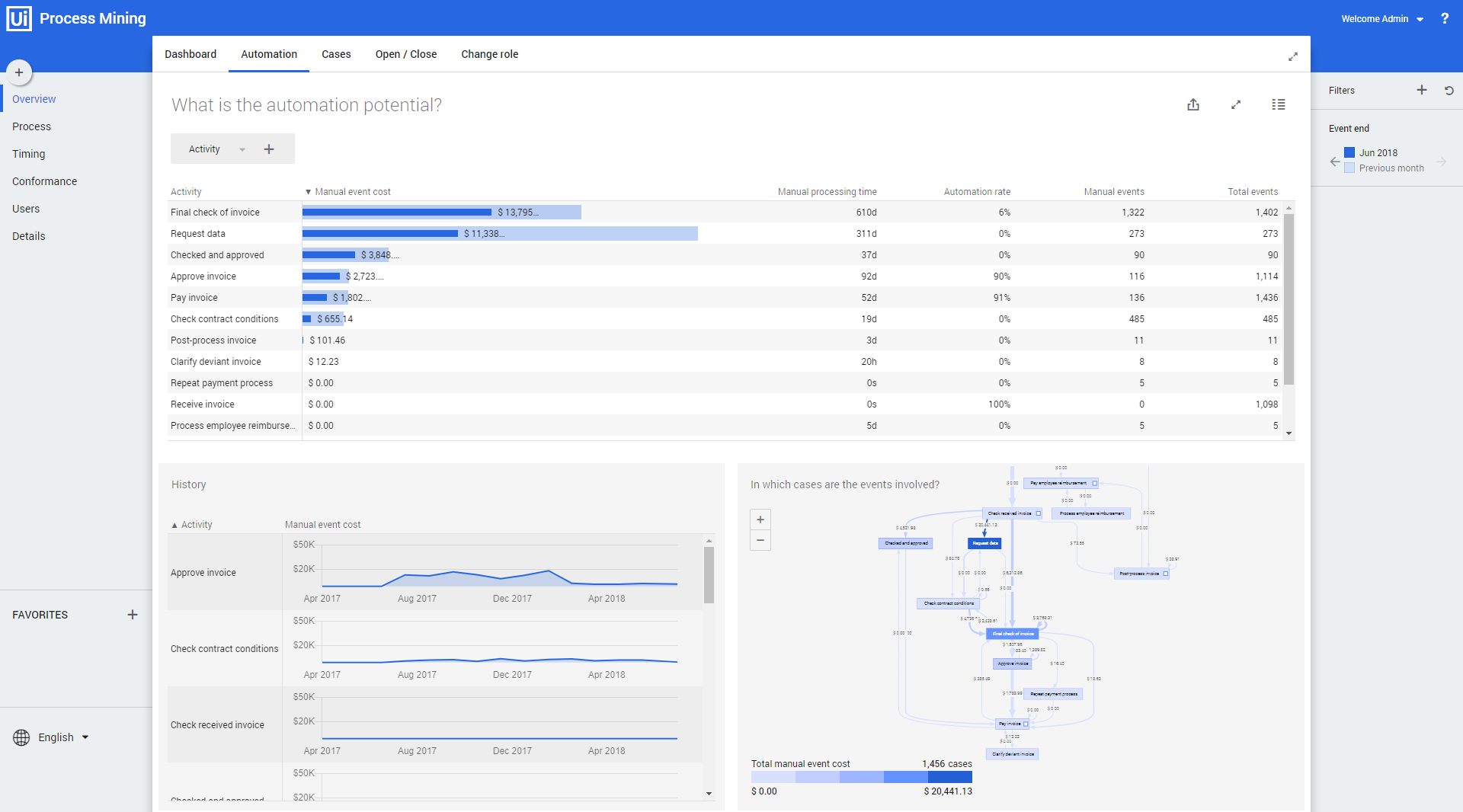Toggle the square box on Check received invoice node

point(1038,514)
